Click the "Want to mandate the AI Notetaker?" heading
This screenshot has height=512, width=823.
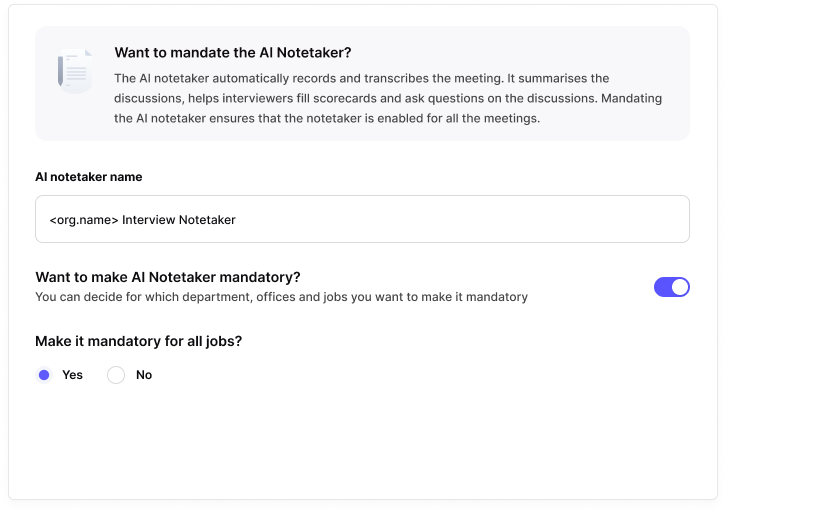coord(233,53)
